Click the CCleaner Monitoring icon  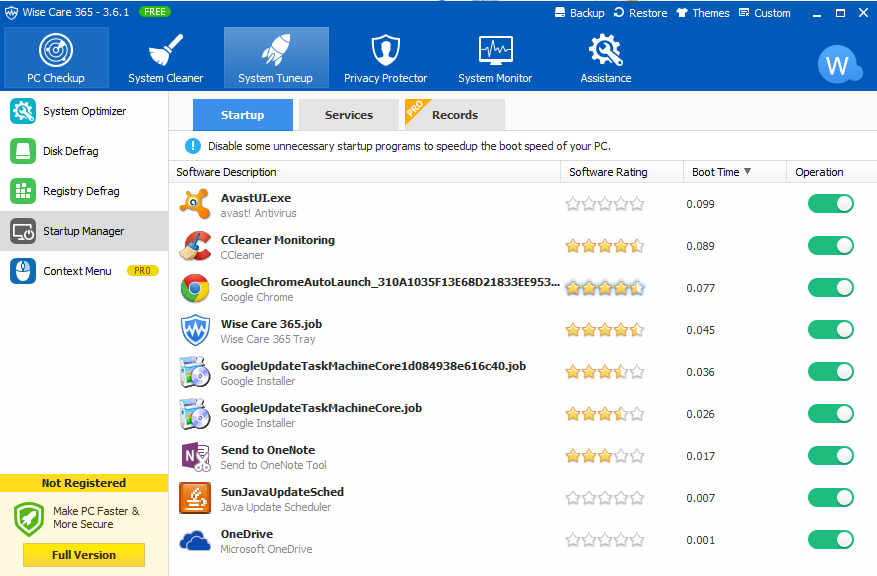point(195,246)
